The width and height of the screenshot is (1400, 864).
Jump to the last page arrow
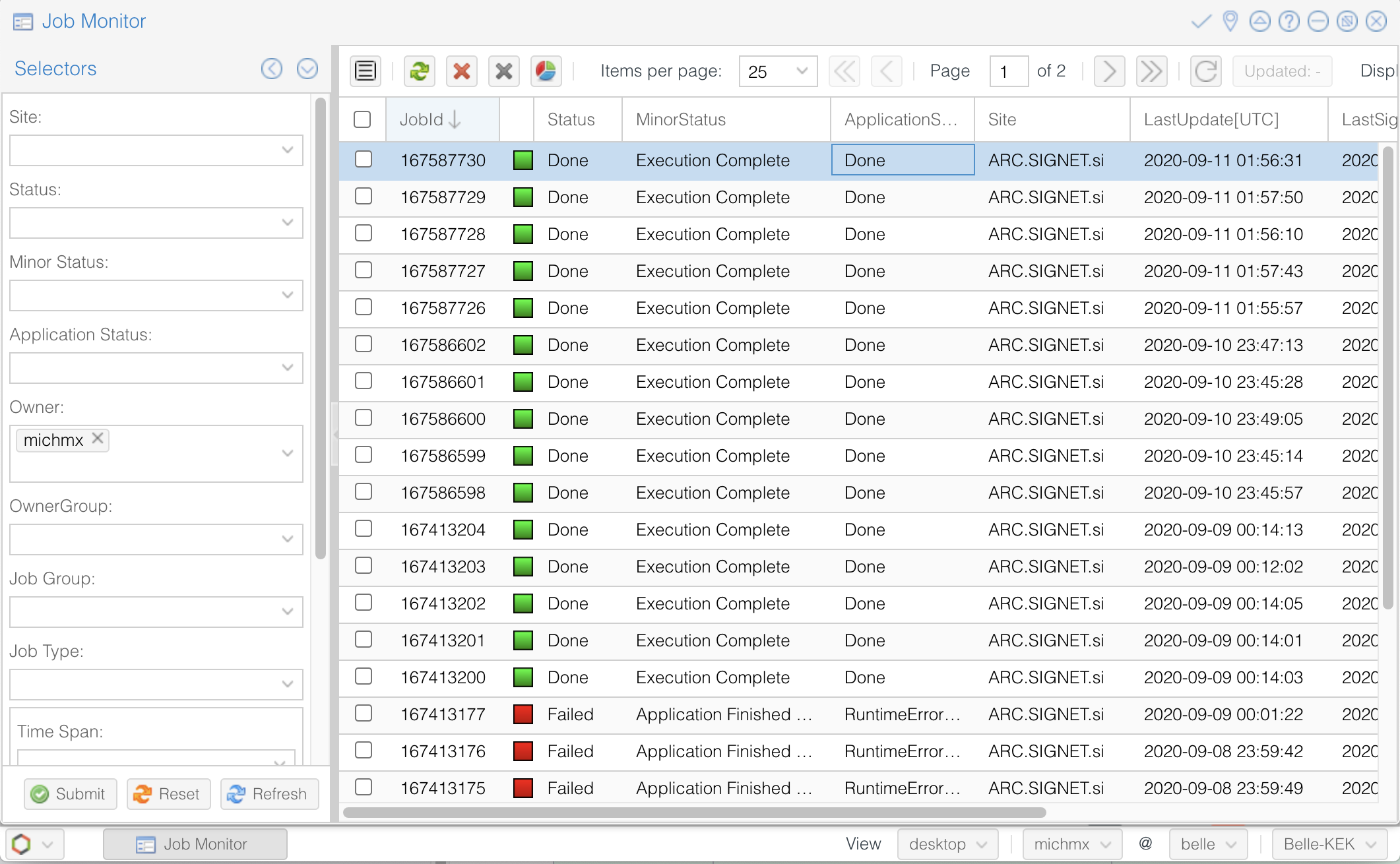[x=1151, y=71]
